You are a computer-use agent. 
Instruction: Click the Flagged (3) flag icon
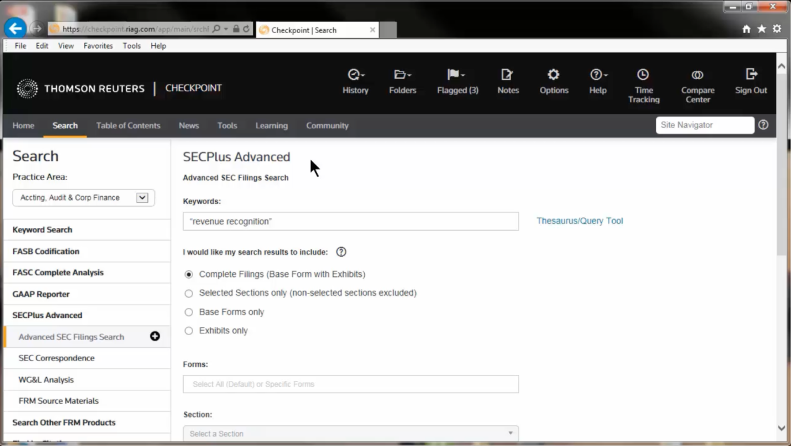point(455,76)
